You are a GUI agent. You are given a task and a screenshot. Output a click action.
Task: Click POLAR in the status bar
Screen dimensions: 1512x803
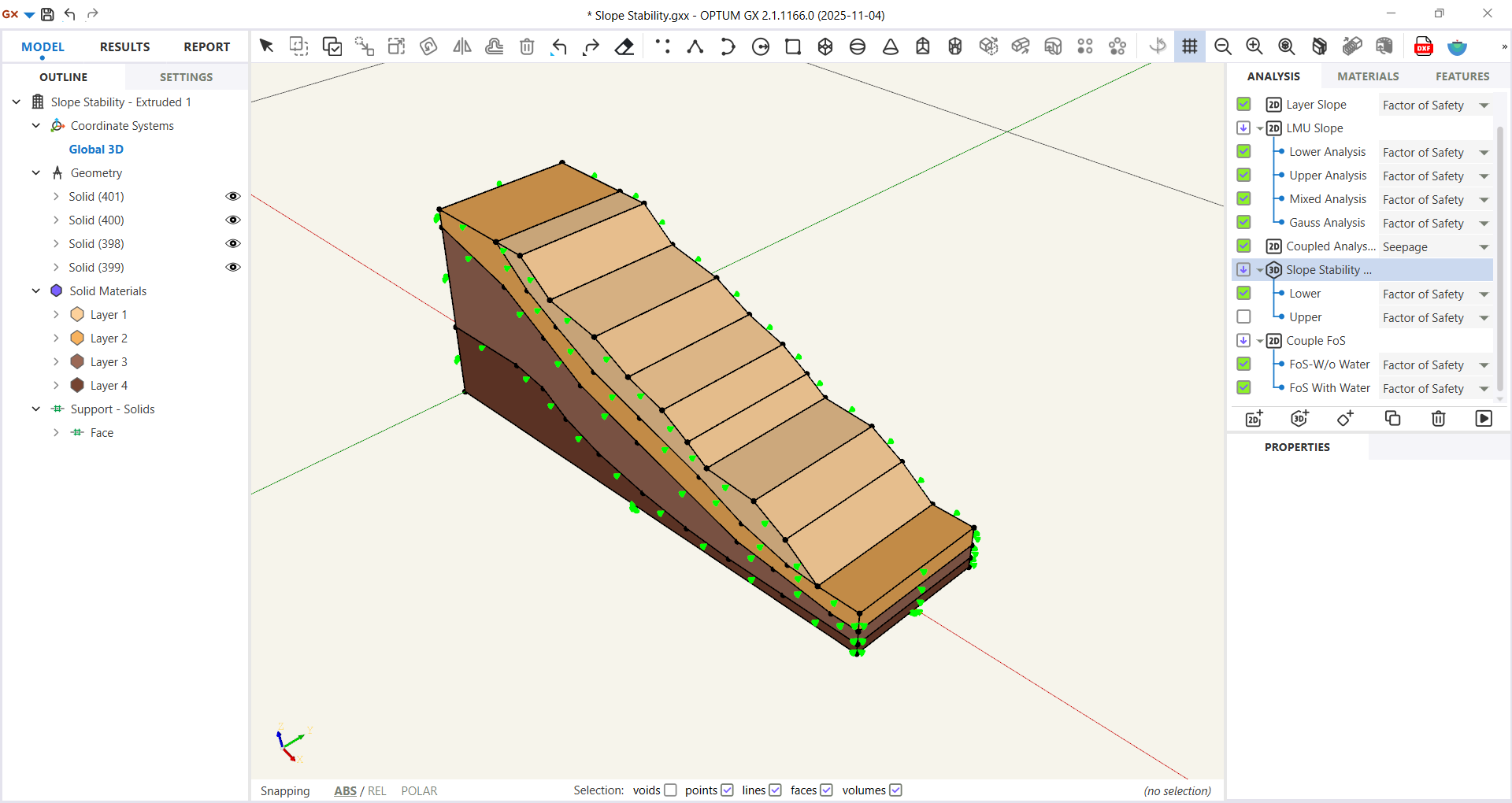click(x=419, y=790)
